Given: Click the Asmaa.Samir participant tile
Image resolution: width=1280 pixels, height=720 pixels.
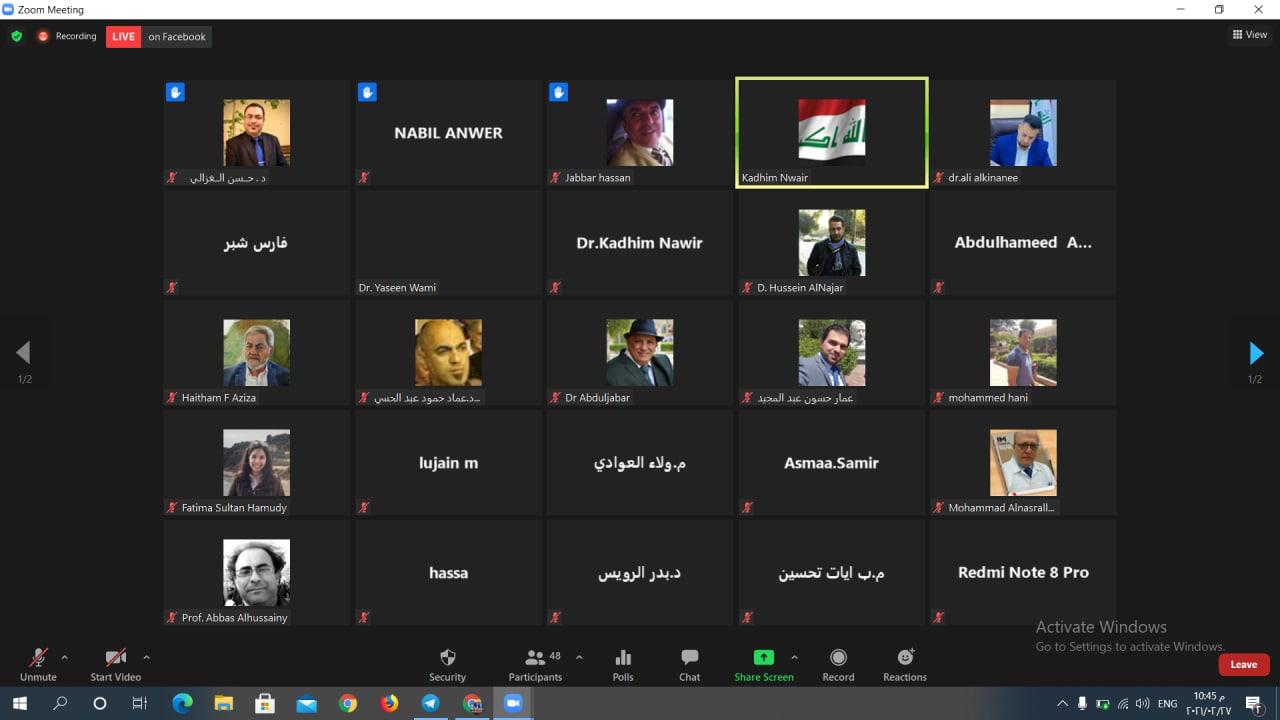Looking at the screenshot, I should (x=832, y=463).
